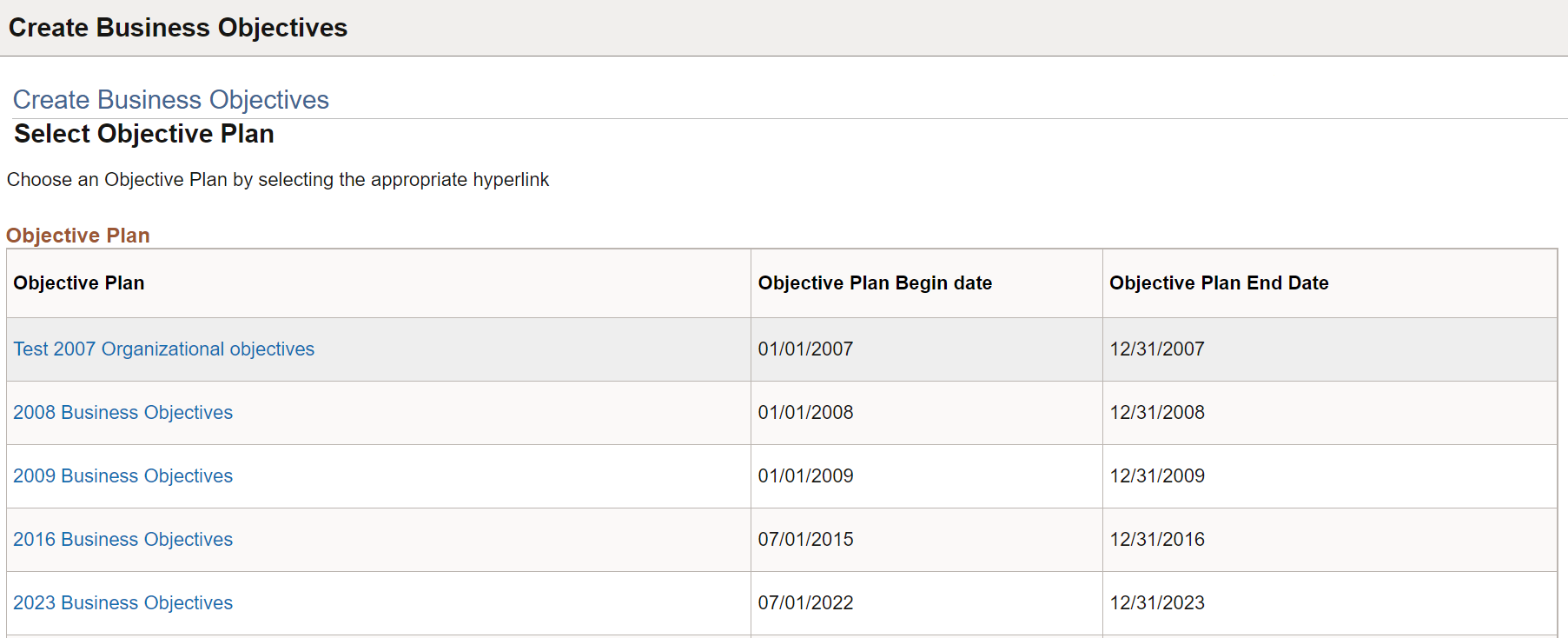This screenshot has width=1568, height=638.
Task: Click the 12/31/2016 end date cell
Action: 1157,540
